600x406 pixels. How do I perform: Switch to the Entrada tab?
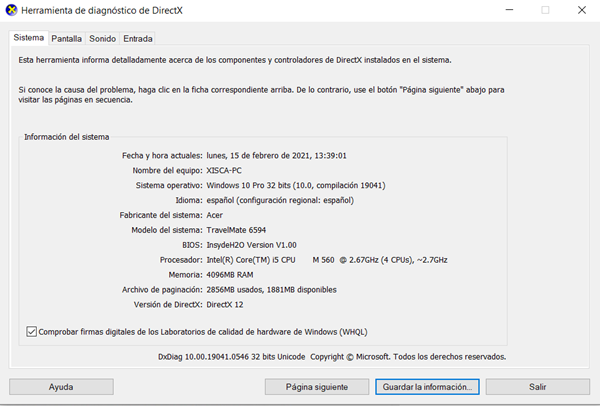click(x=138, y=39)
